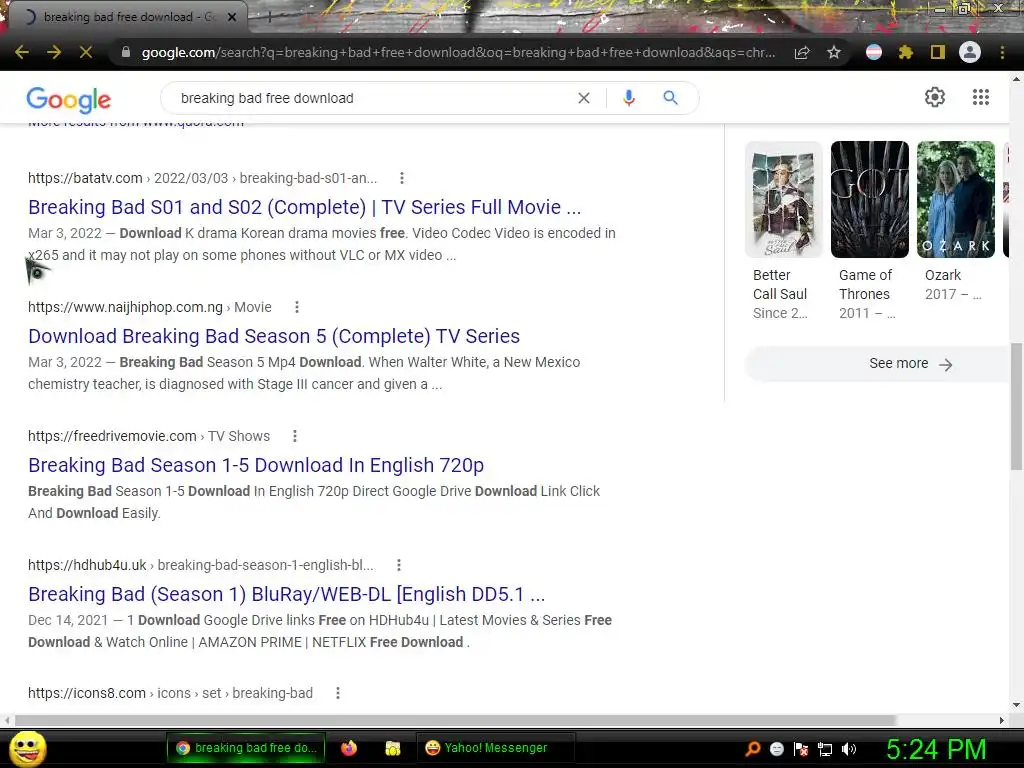
Task: Bookmark this page with the star icon
Action: click(x=834, y=52)
